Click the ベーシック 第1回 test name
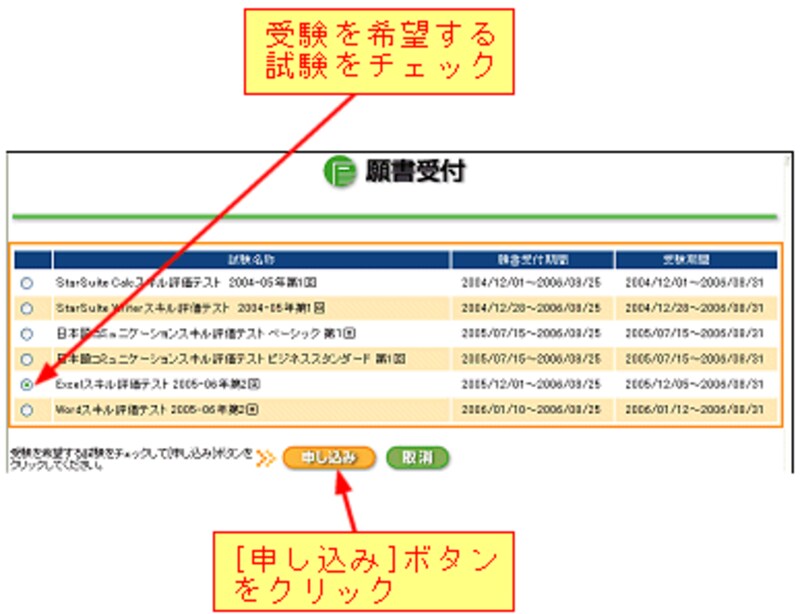 pos(206,333)
